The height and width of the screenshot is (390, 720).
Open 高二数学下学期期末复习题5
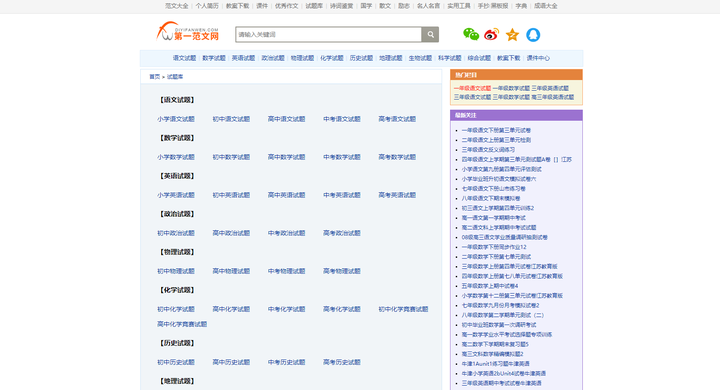click(x=495, y=344)
